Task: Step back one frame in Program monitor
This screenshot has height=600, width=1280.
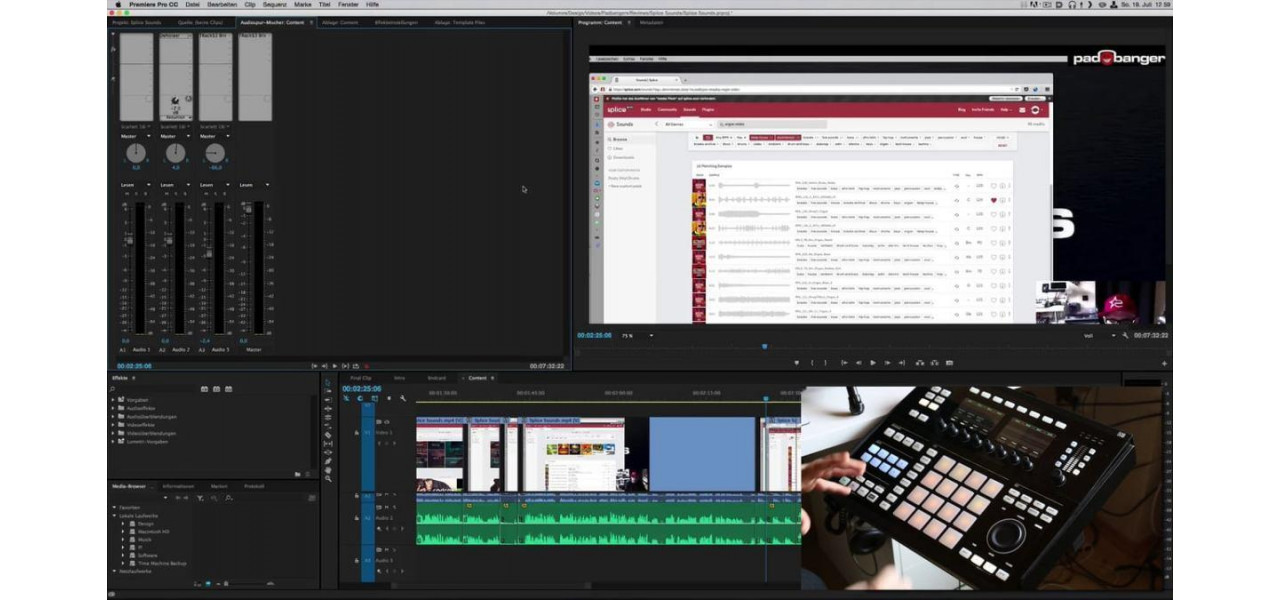Action: [x=859, y=362]
